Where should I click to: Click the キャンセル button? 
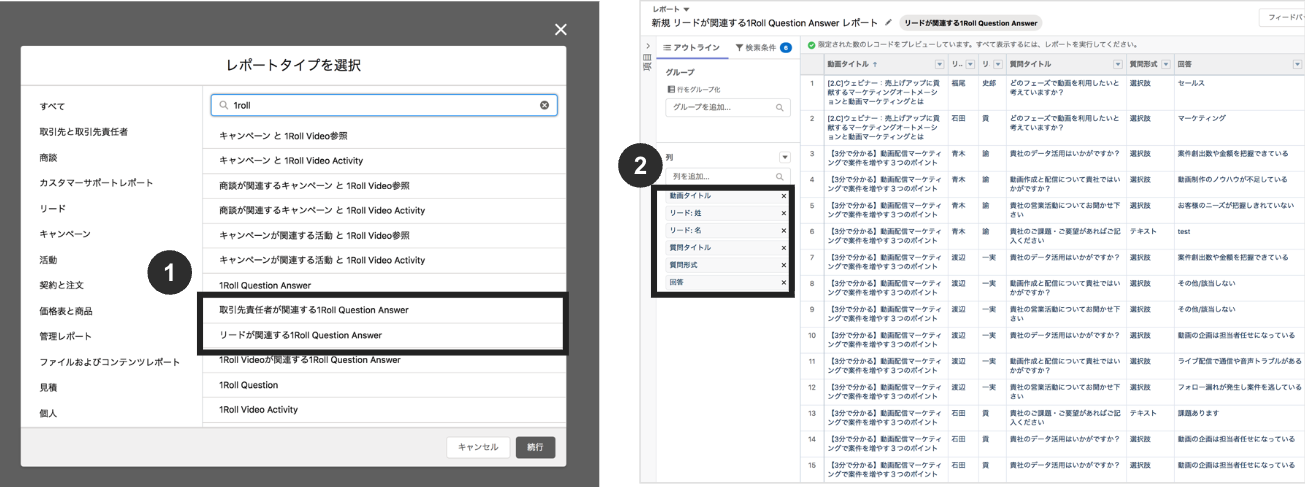[x=478, y=447]
